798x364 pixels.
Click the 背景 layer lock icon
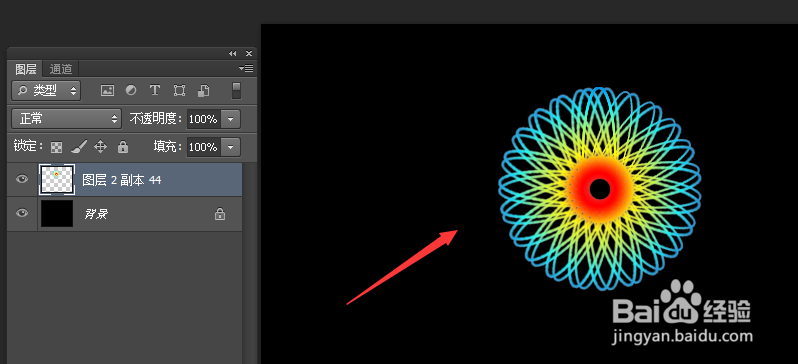220,214
